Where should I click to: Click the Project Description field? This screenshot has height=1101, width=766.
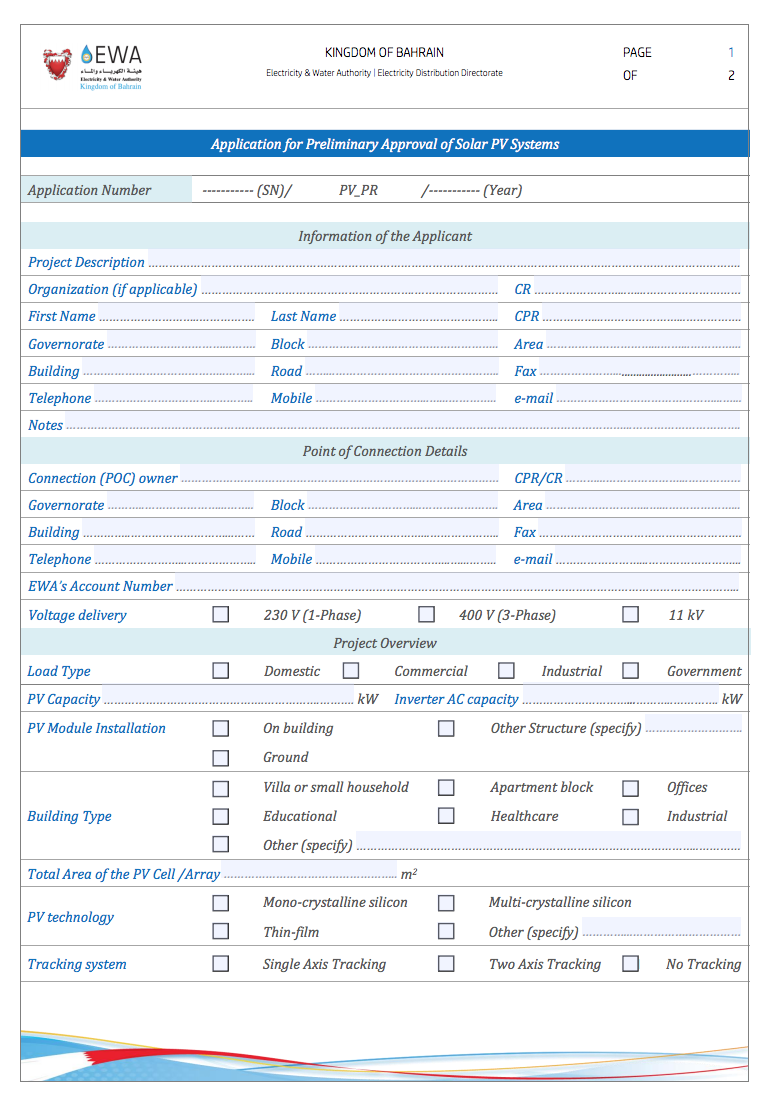(x=444, y=260)
